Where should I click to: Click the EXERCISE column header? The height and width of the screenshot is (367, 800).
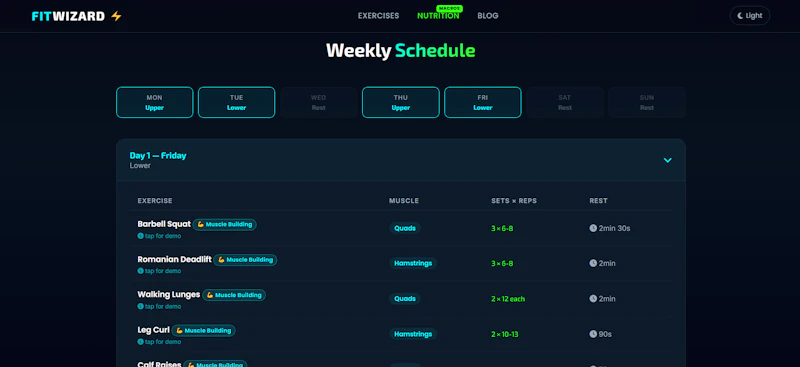(x=155, y=201)
